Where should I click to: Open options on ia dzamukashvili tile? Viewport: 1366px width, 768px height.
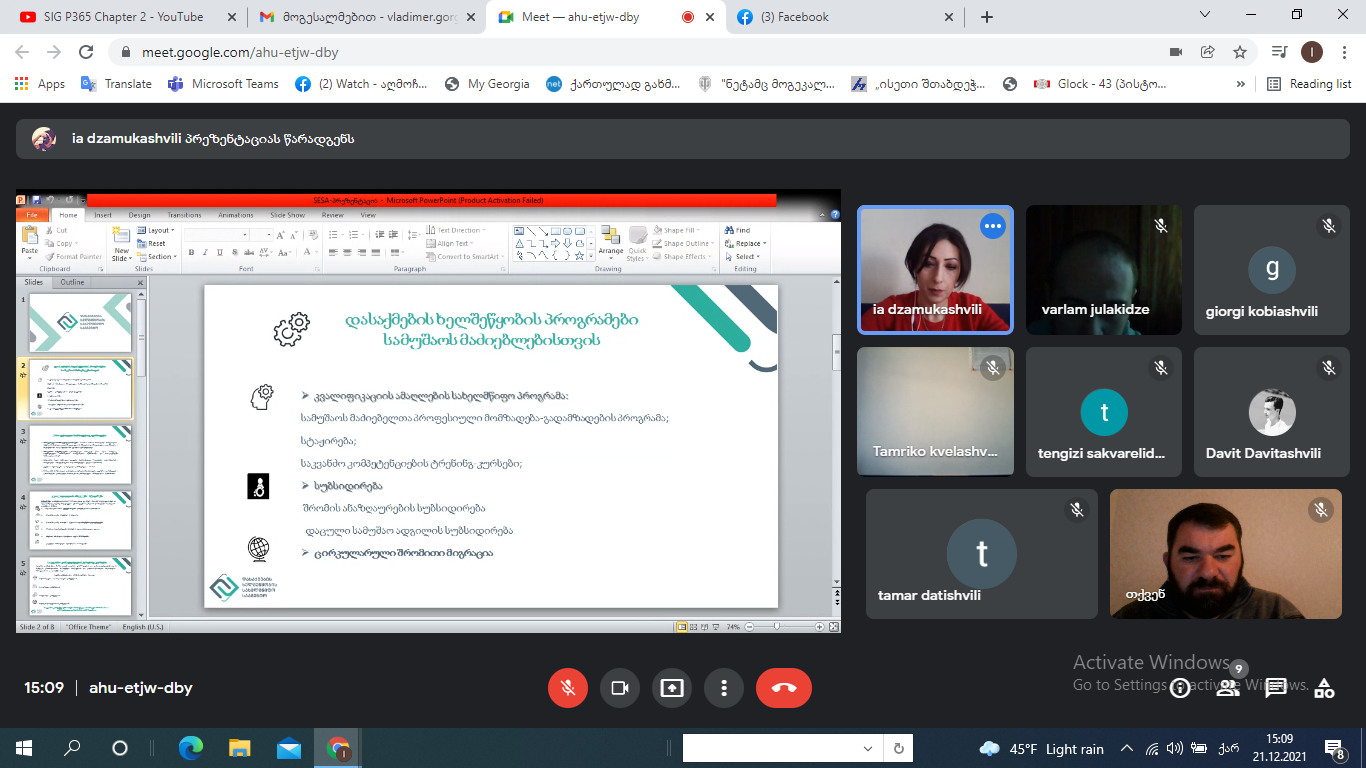pyautogui.click(x=992, y=226)
